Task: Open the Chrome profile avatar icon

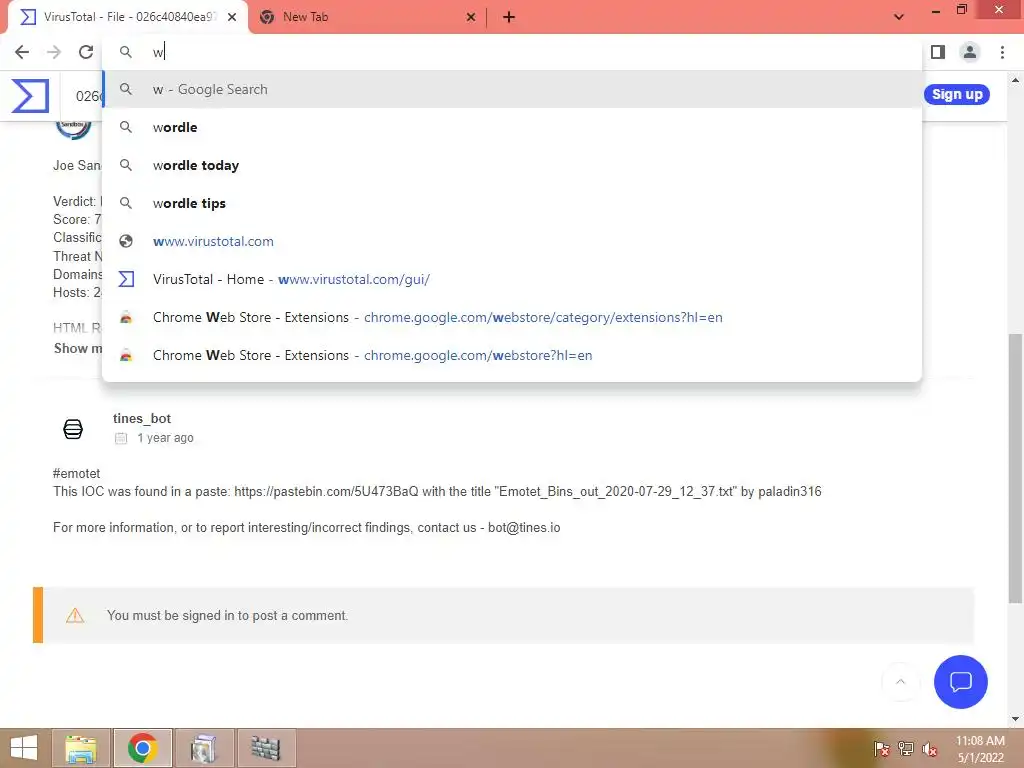Action: [x=970, y=52]
